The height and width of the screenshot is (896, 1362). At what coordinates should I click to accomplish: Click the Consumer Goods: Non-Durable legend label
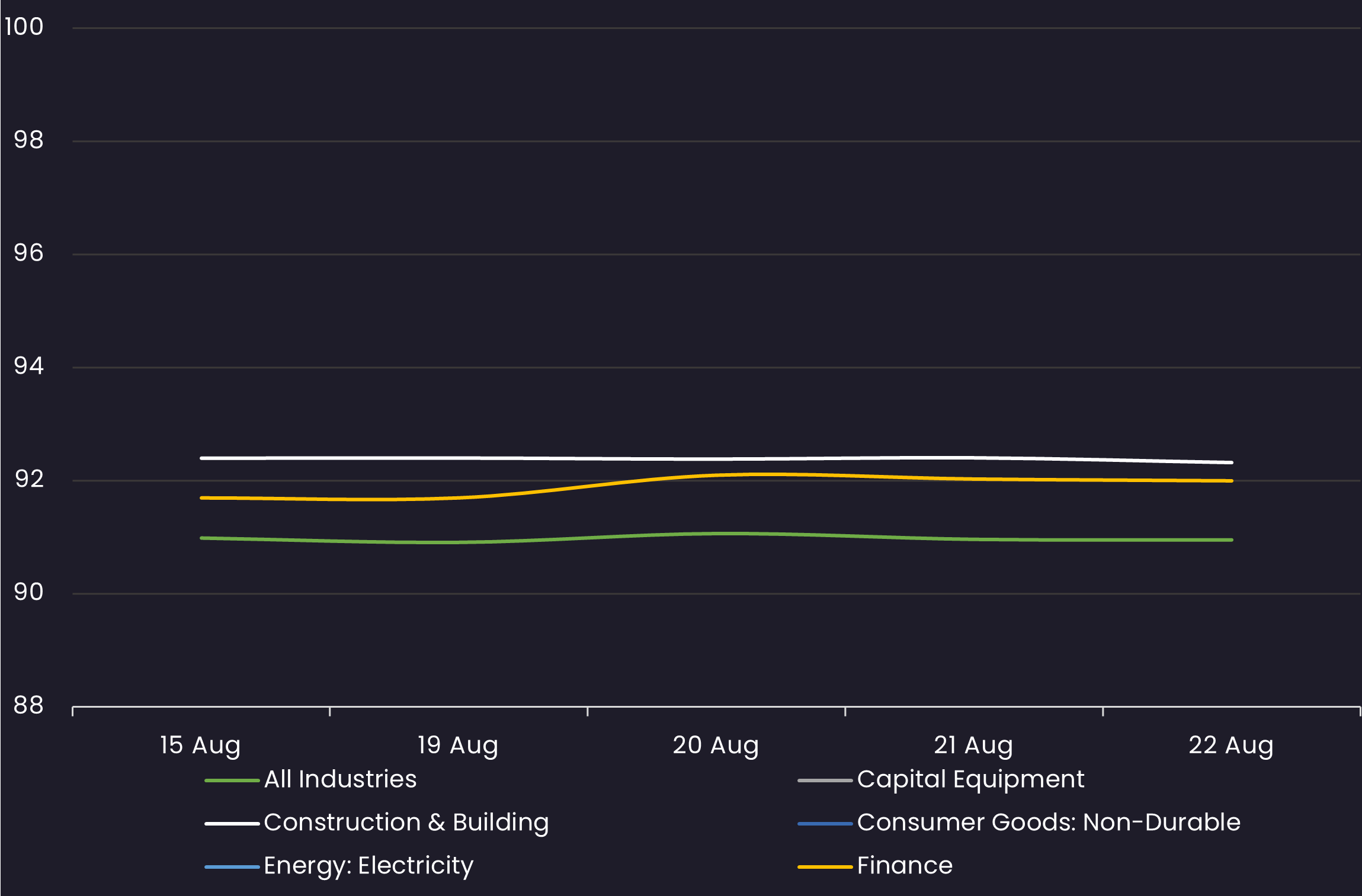click(x=1048, y=823)
